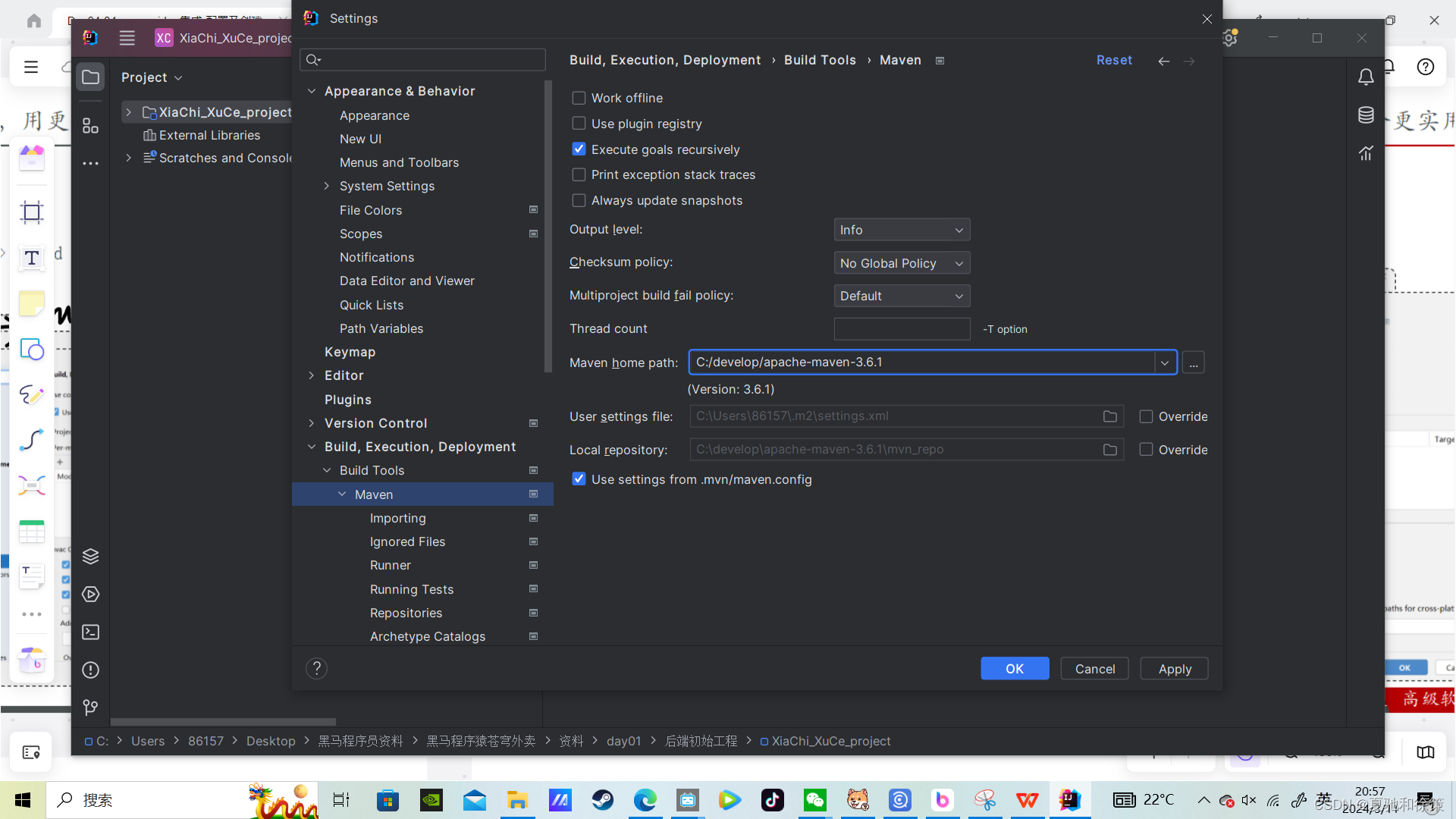Click Build Tools breadcrumb in settings header
Viewport: 1456px width, 819px height.
tap(820, 60)
